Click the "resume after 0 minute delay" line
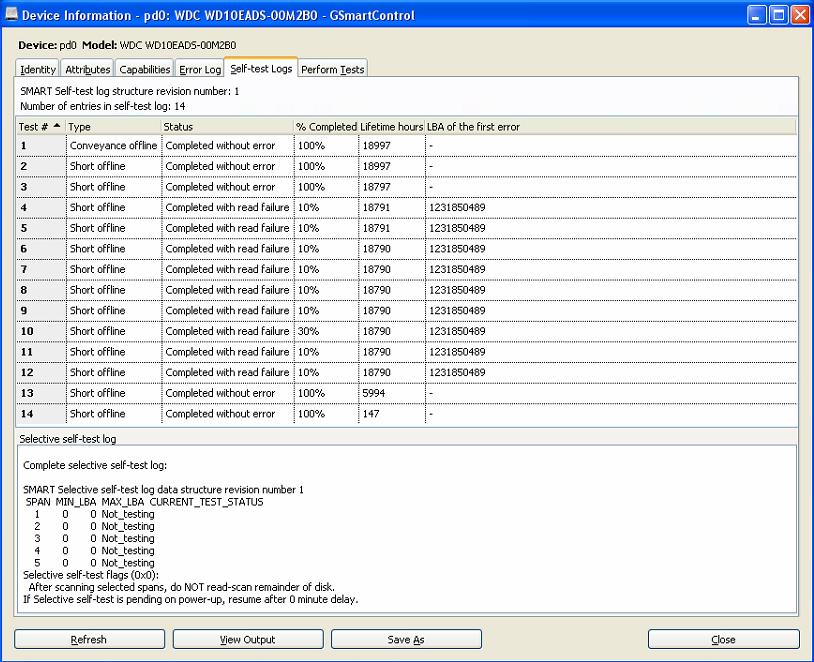 (191, 599)
